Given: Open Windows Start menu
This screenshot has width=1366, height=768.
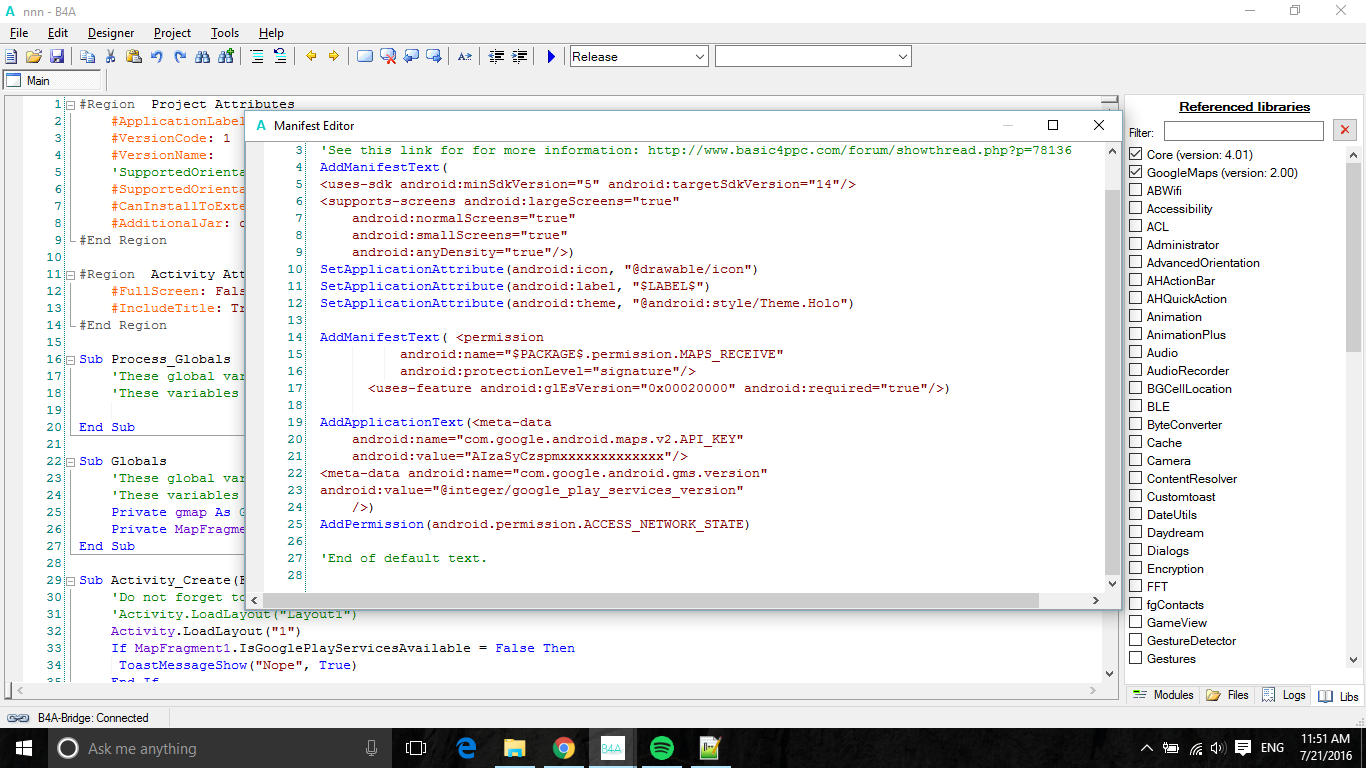Looking at the screenshot, I should (24, 748).
